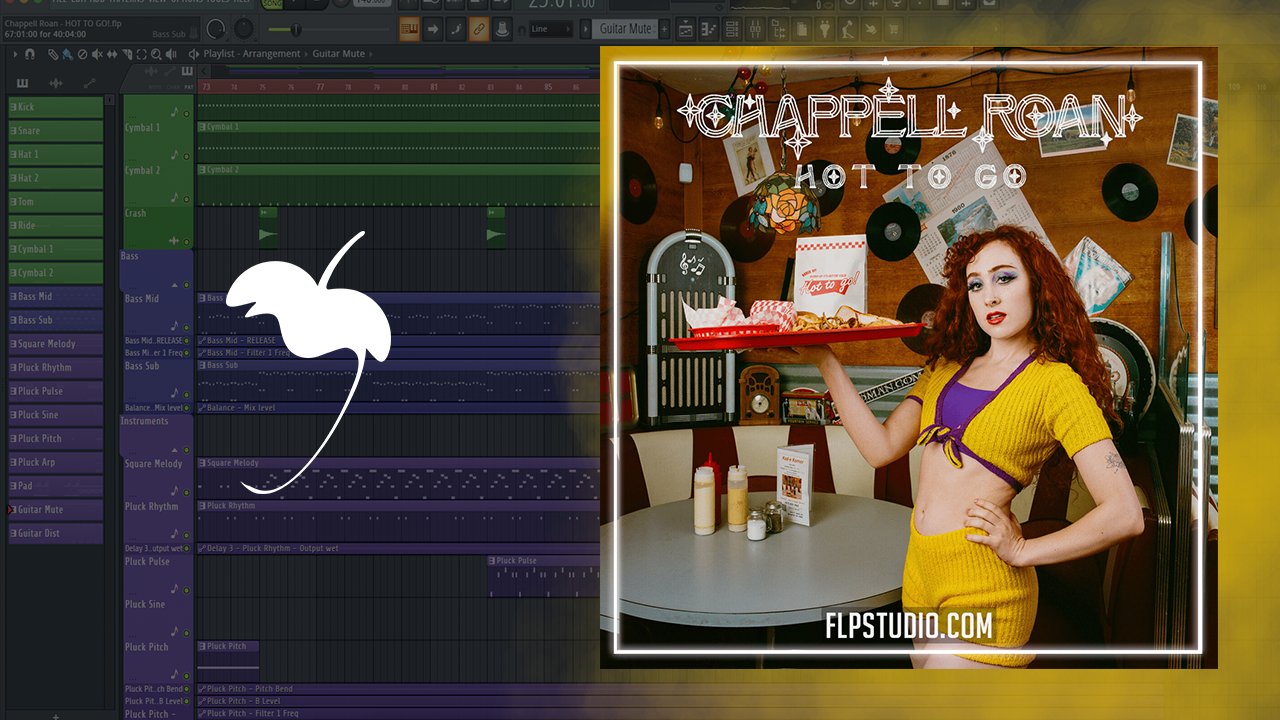Image resolution: width=1280 pixels, height=720 pixels.
Task: Click bar 81 on the timeline ruler
Action: click(433, 87)
